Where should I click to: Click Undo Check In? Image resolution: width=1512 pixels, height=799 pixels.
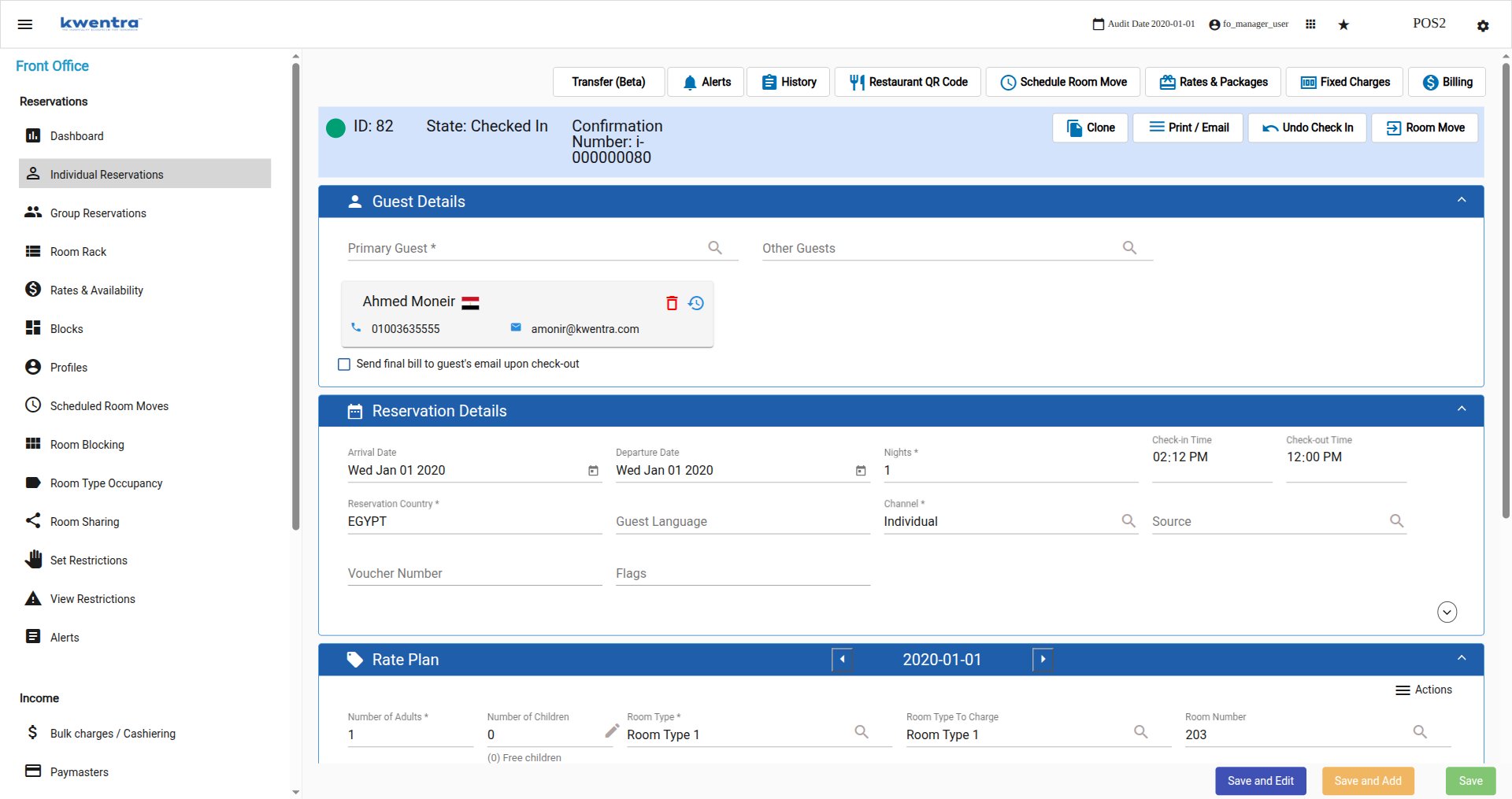(x=1308, y=128)
